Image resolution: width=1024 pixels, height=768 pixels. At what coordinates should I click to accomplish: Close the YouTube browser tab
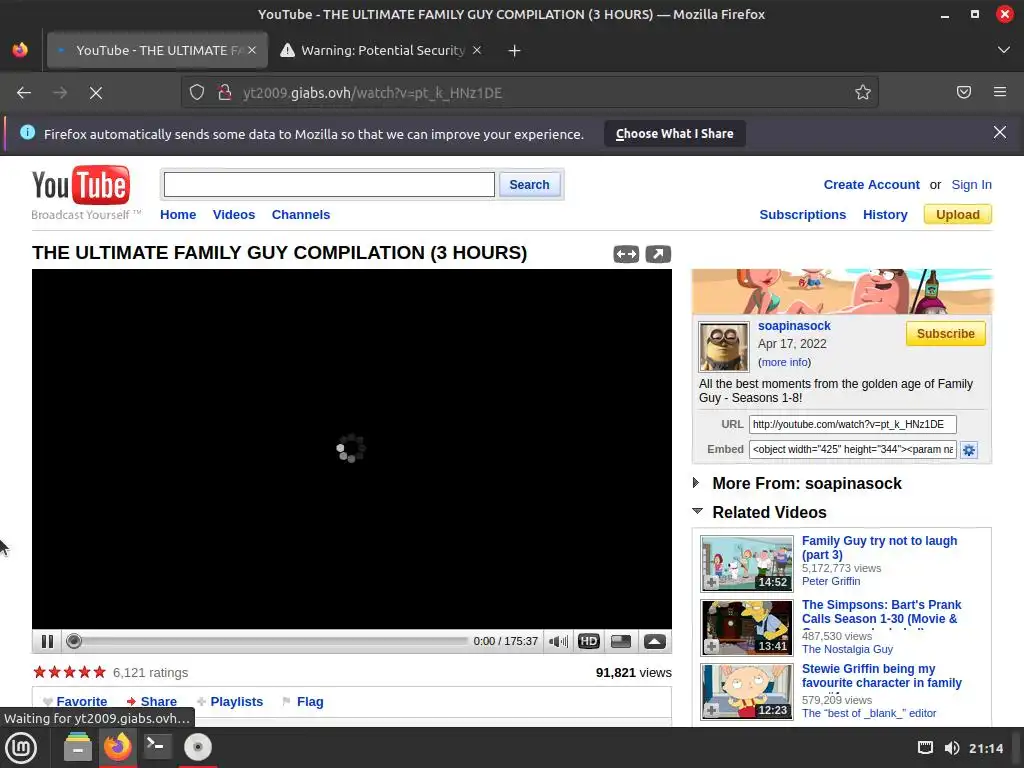[x=252, y=50]
